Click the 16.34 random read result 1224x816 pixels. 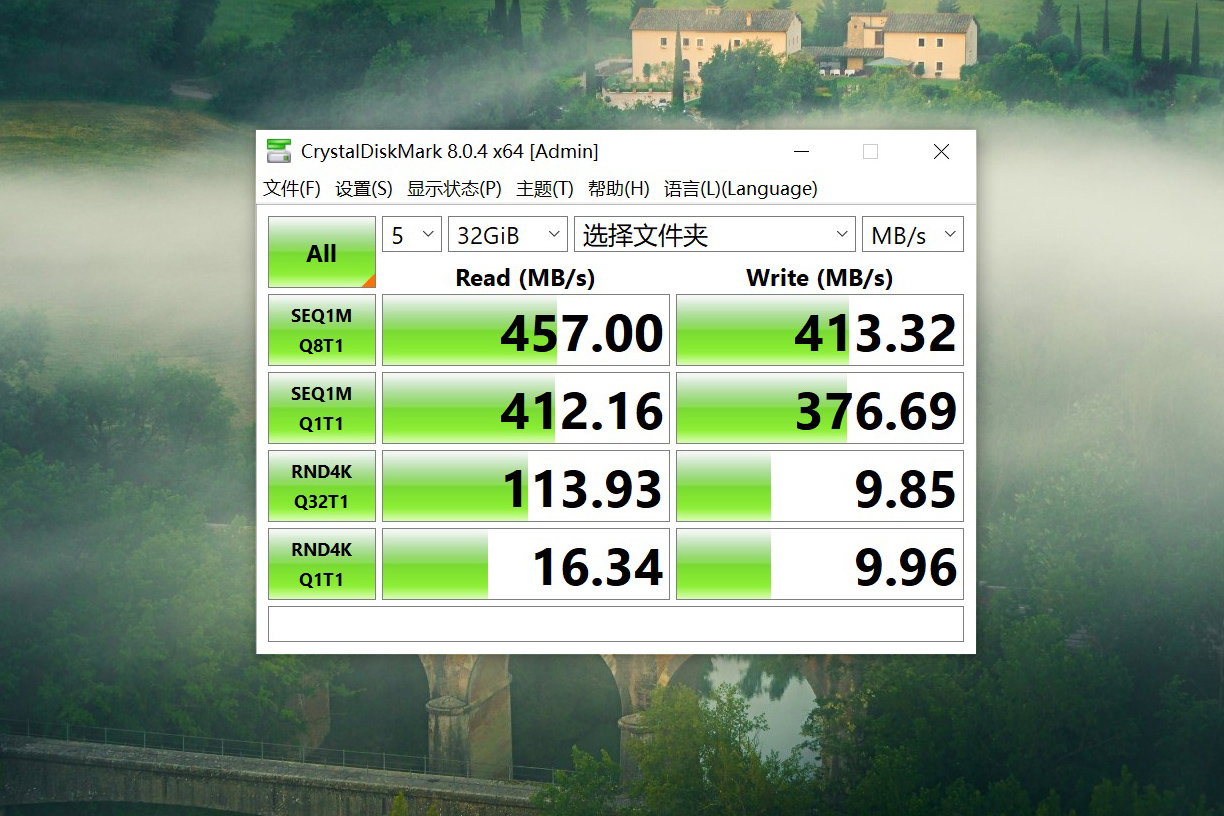click(x=526, y=564)
